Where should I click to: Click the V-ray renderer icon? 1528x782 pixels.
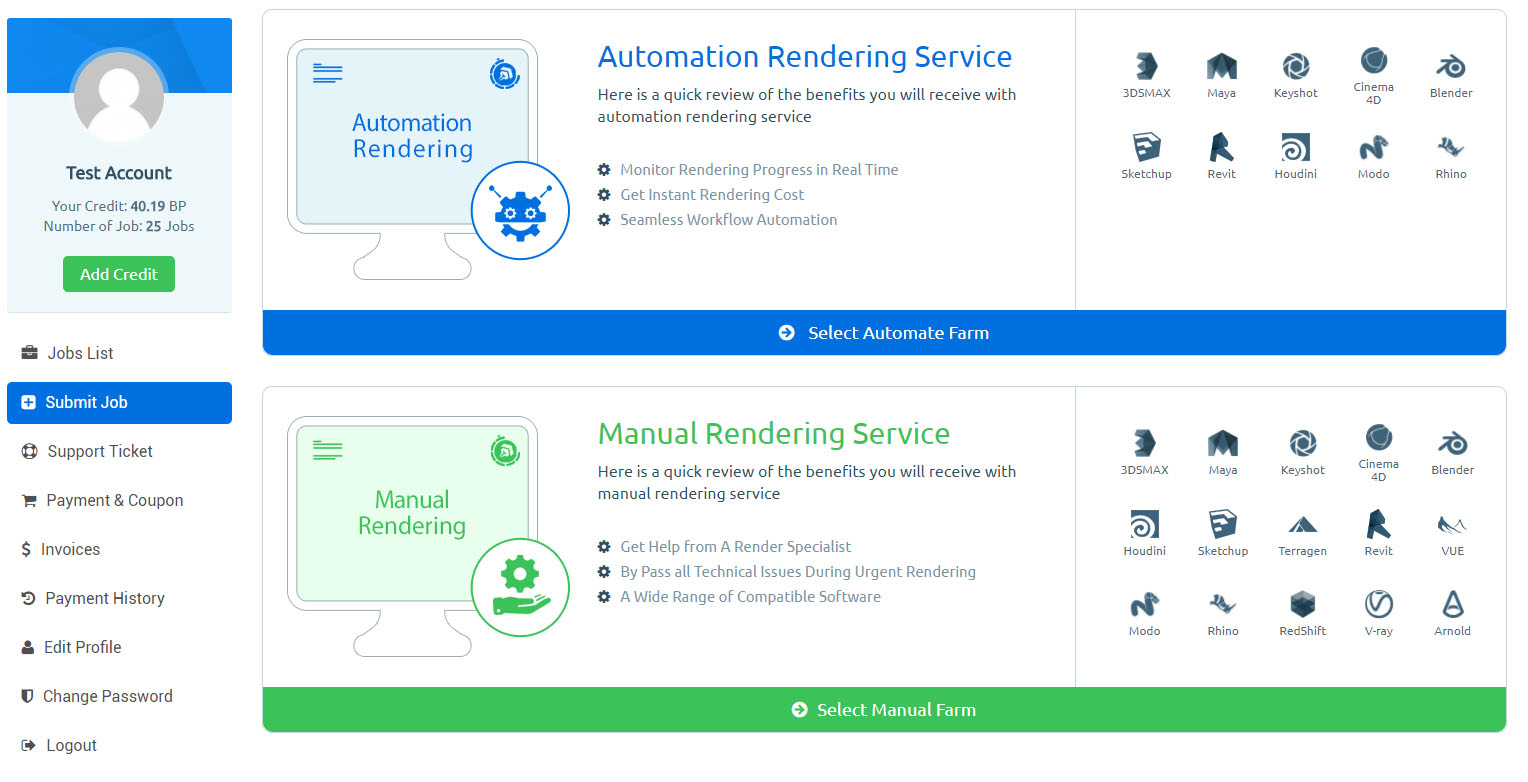click(1378, 605)
